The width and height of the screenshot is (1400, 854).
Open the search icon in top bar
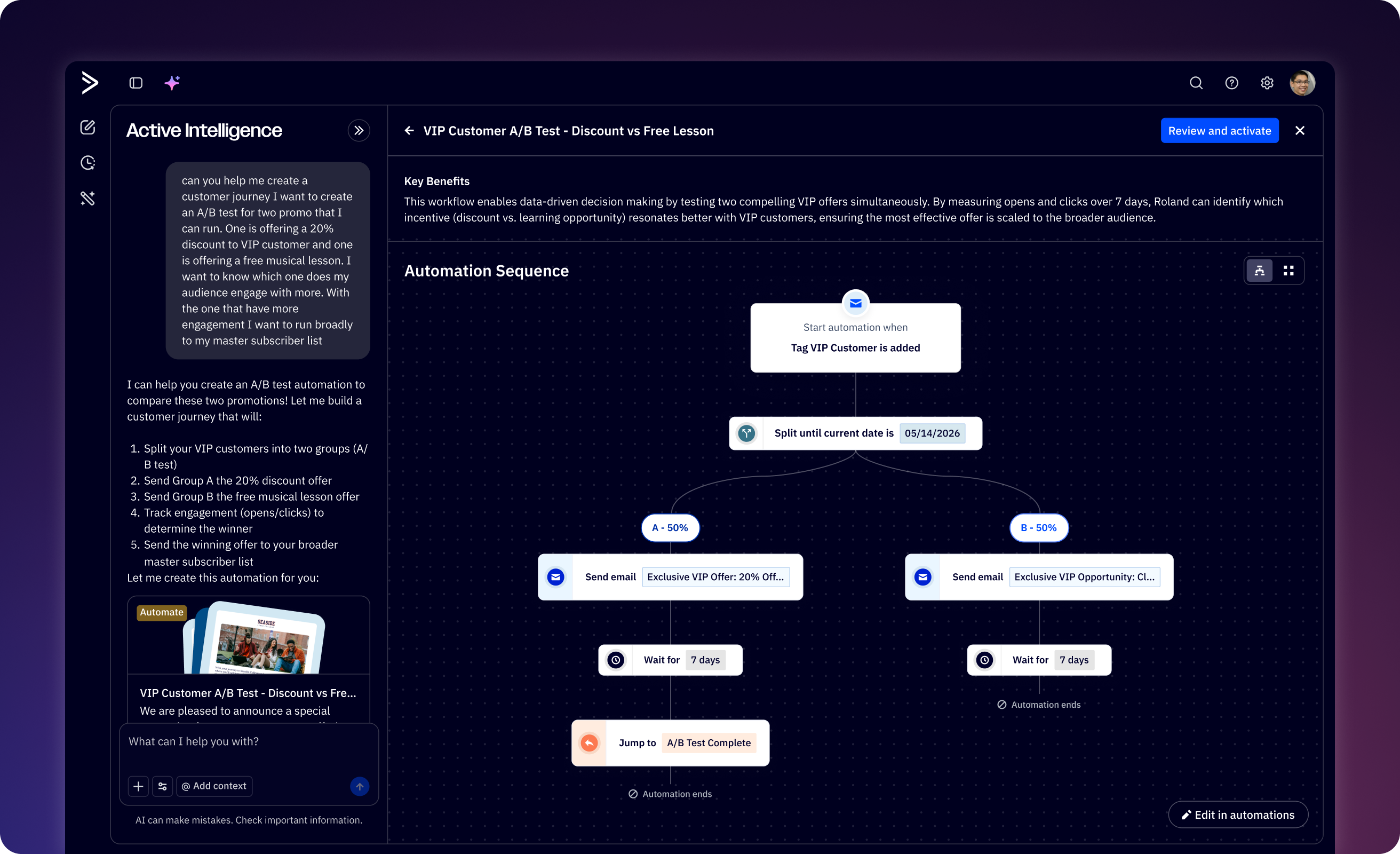tap(1196, 83)
